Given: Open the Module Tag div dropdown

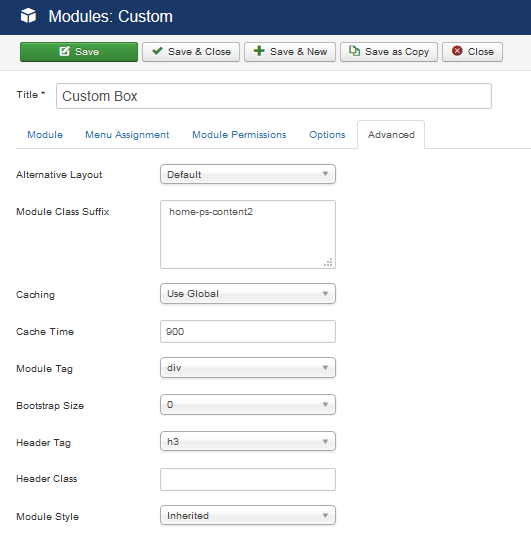Looking at the screenshot, I should [248, 367].
